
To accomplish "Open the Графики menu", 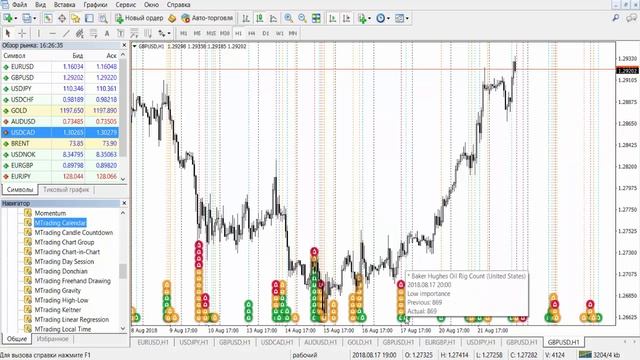I will coord(96,5).
